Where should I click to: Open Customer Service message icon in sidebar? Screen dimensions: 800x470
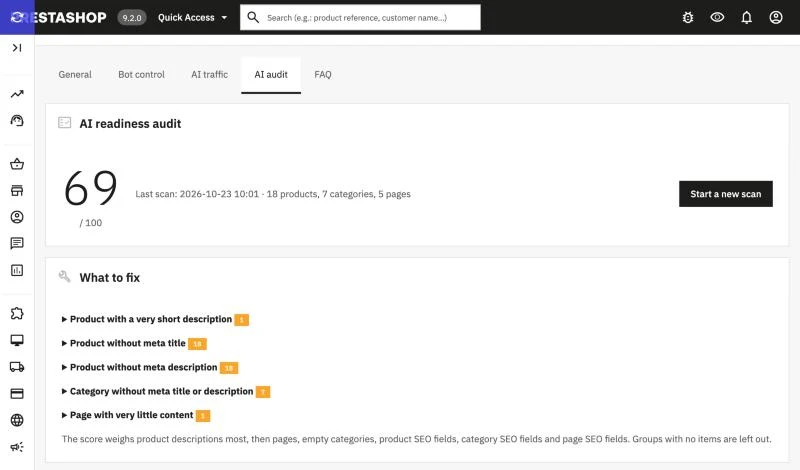[x=17, y=243]
